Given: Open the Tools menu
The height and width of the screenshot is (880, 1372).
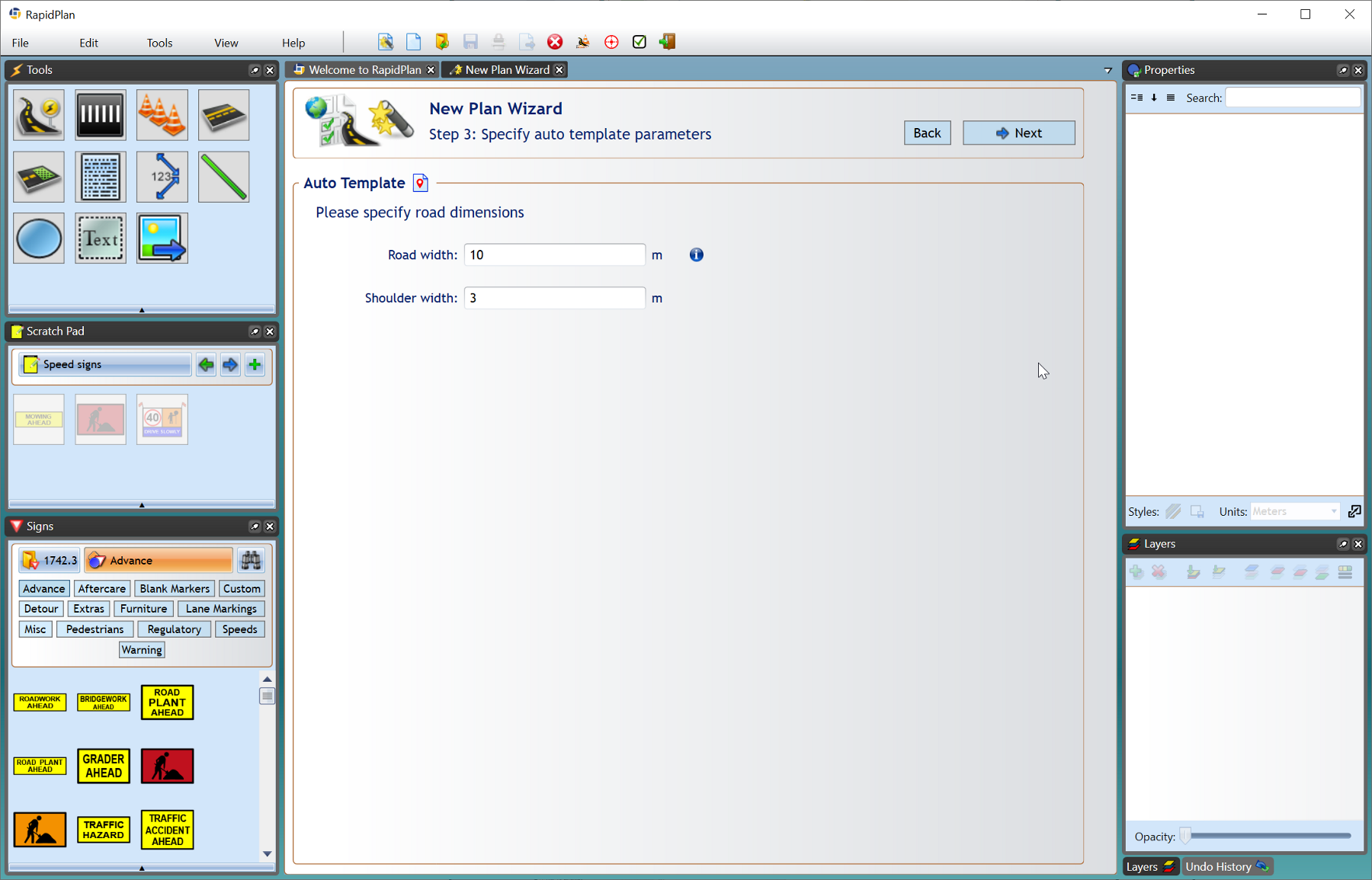Looking at the screenshot, I should click(159, 43).
